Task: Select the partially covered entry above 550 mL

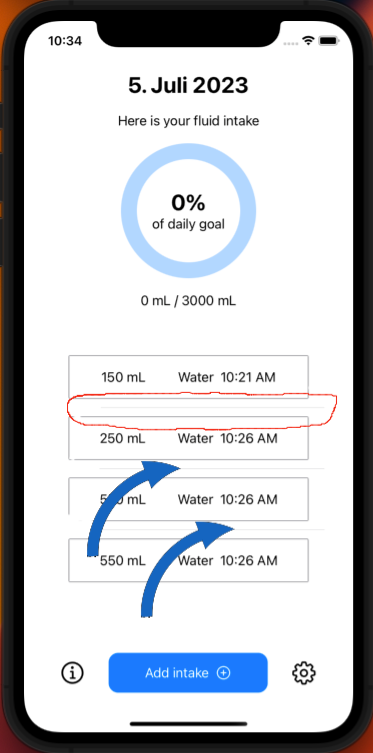Action: pos(188,499)
